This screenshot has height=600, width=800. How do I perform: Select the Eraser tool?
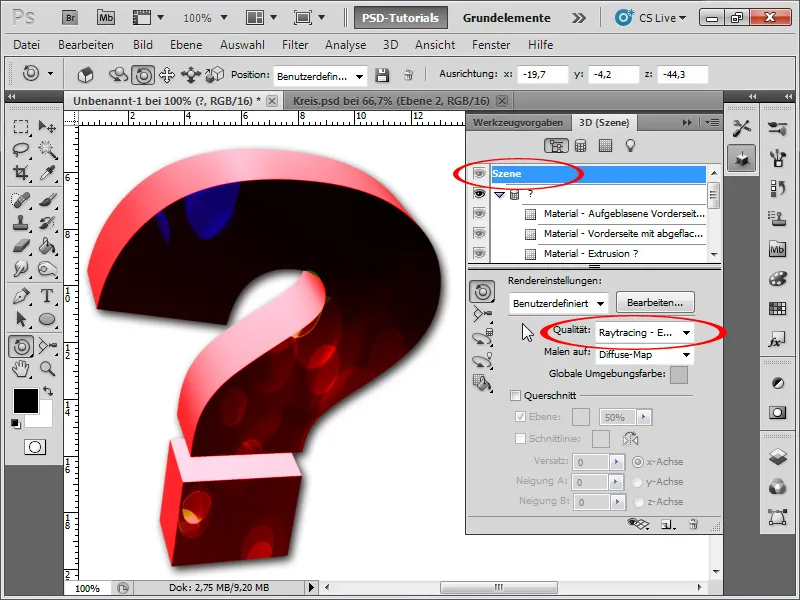[x=21, y=246]
